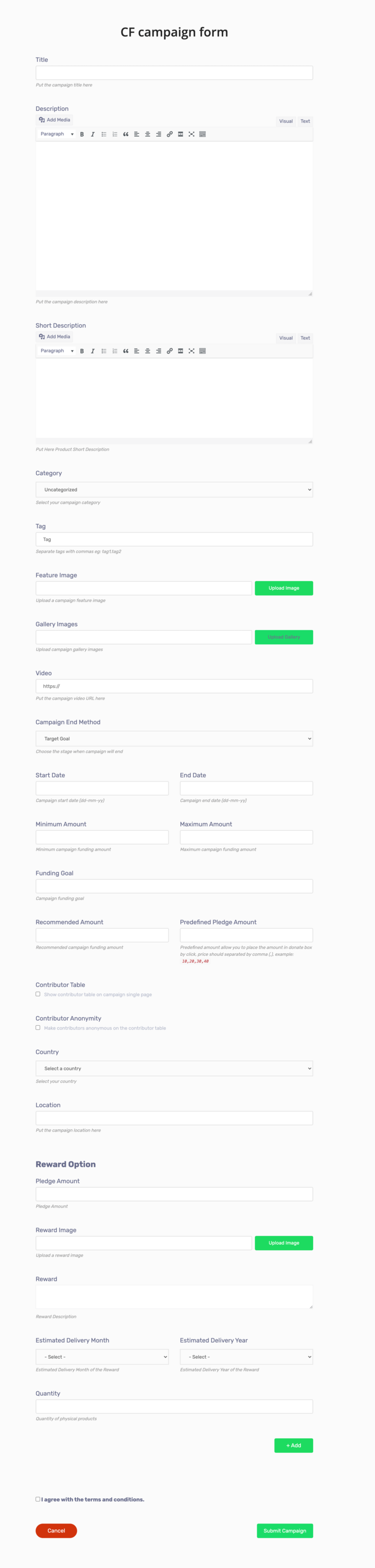This screenshot has height=1568, width=375.
Task: Center-align text in the Short Description
Action: click(x=148, y=351)
